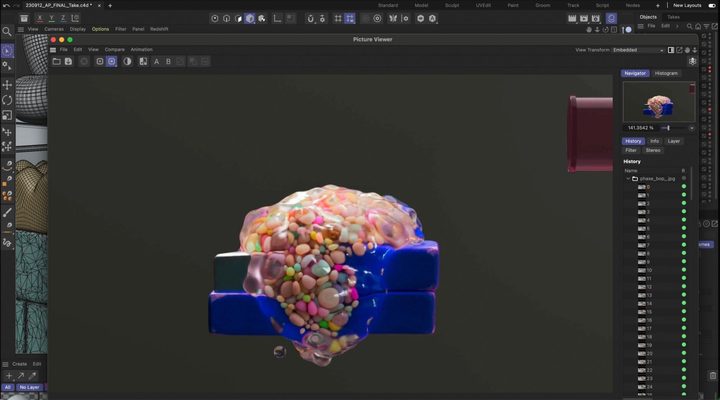
Task: Collapse the phase_bop_.jpg history folder
Action: (628, 178)
